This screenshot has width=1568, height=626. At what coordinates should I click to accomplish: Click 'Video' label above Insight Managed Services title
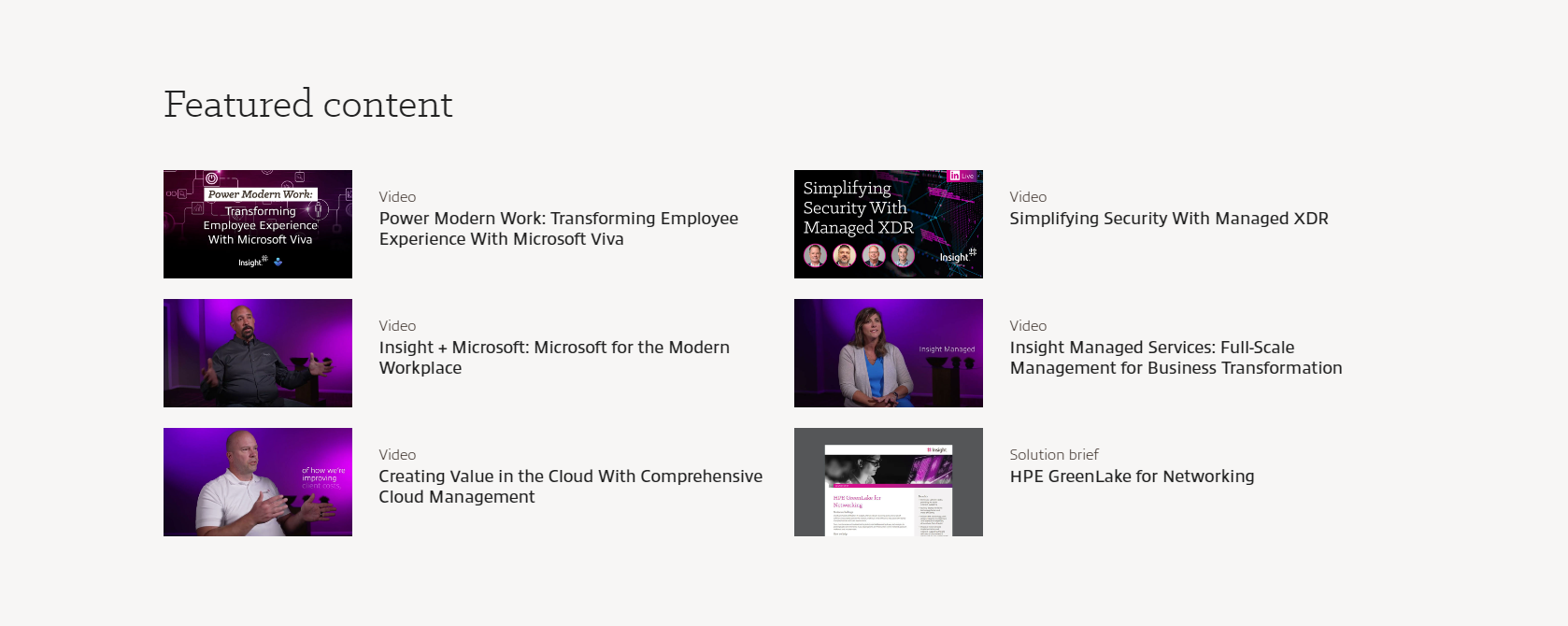coord(1028,326)
